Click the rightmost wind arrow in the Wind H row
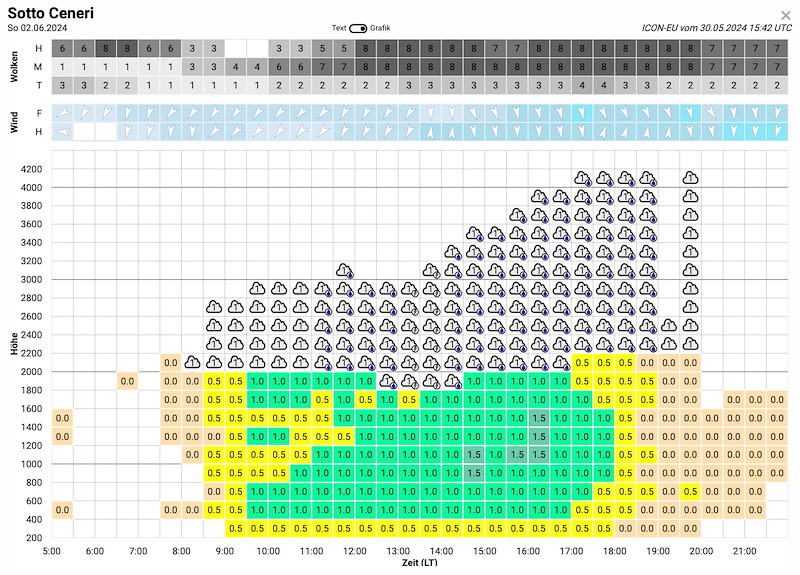This screenshot has height=575, width=800. pos(777,132)
